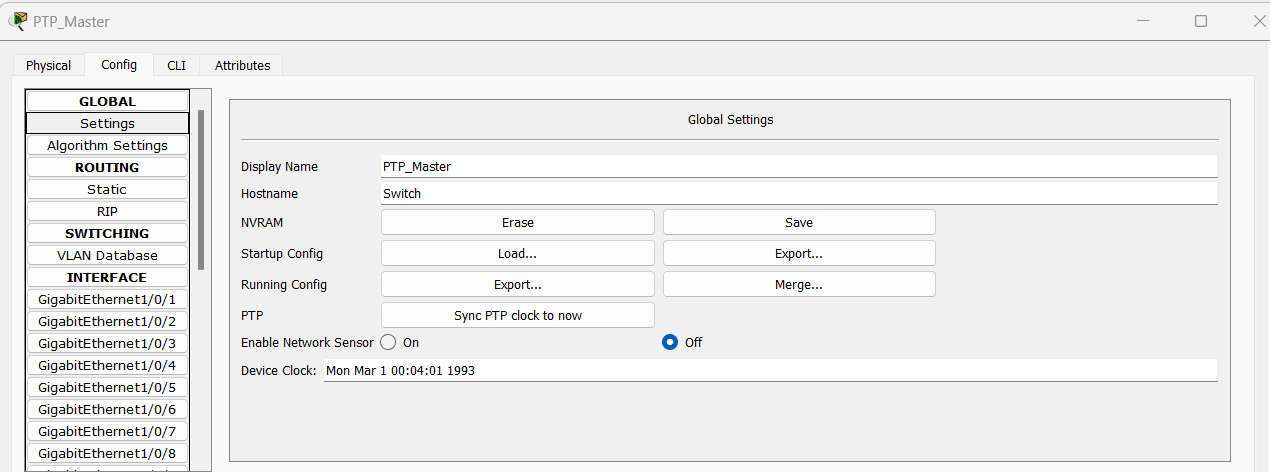Screen dimensions: 1270x472
Task: Save configuration to NVRAM
Action: point(798,222)
